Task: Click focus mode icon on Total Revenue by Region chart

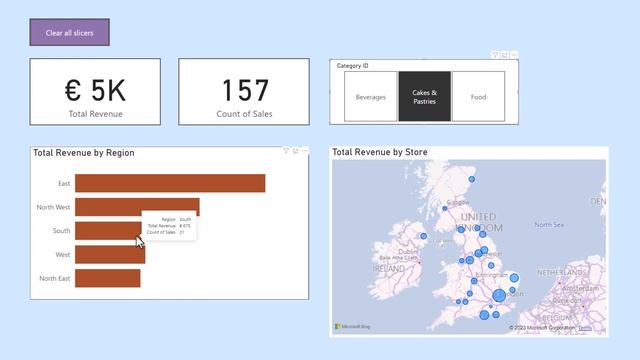Action: coord(296,151)
